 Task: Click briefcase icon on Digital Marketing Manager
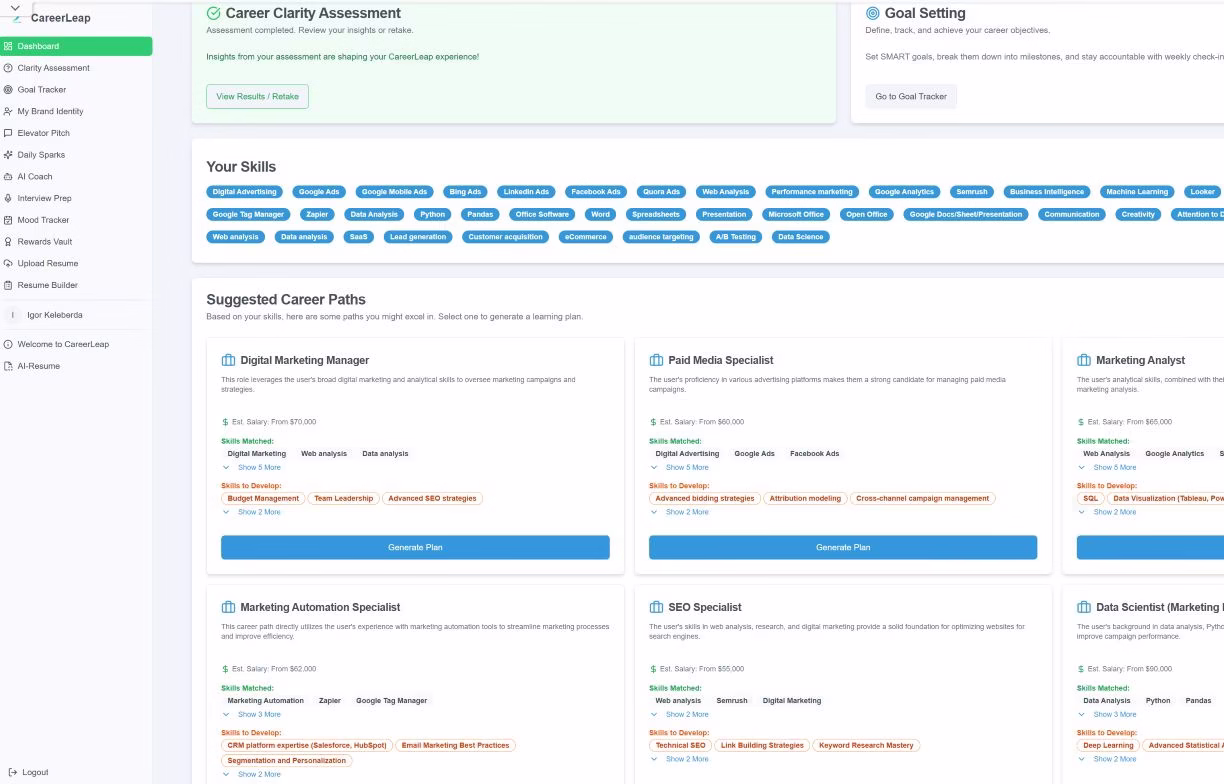(x=228, y=360)
